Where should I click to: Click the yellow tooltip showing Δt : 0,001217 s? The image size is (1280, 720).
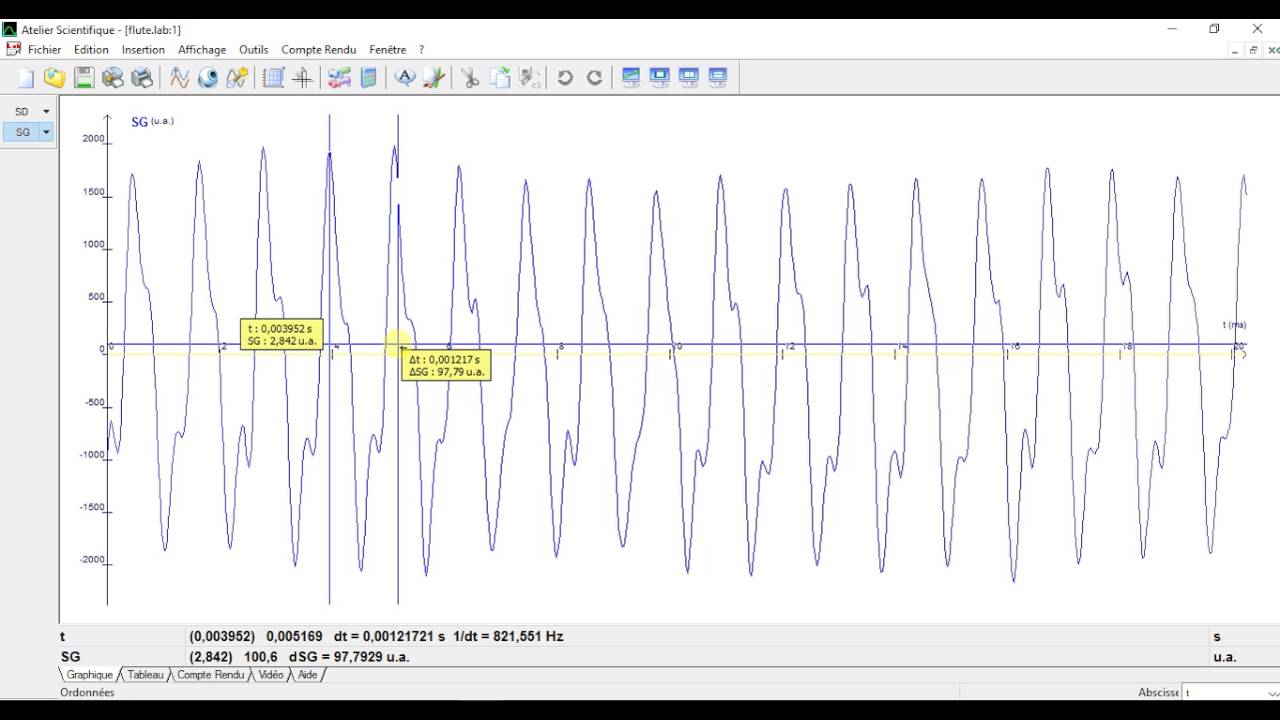tap(446, 365)
